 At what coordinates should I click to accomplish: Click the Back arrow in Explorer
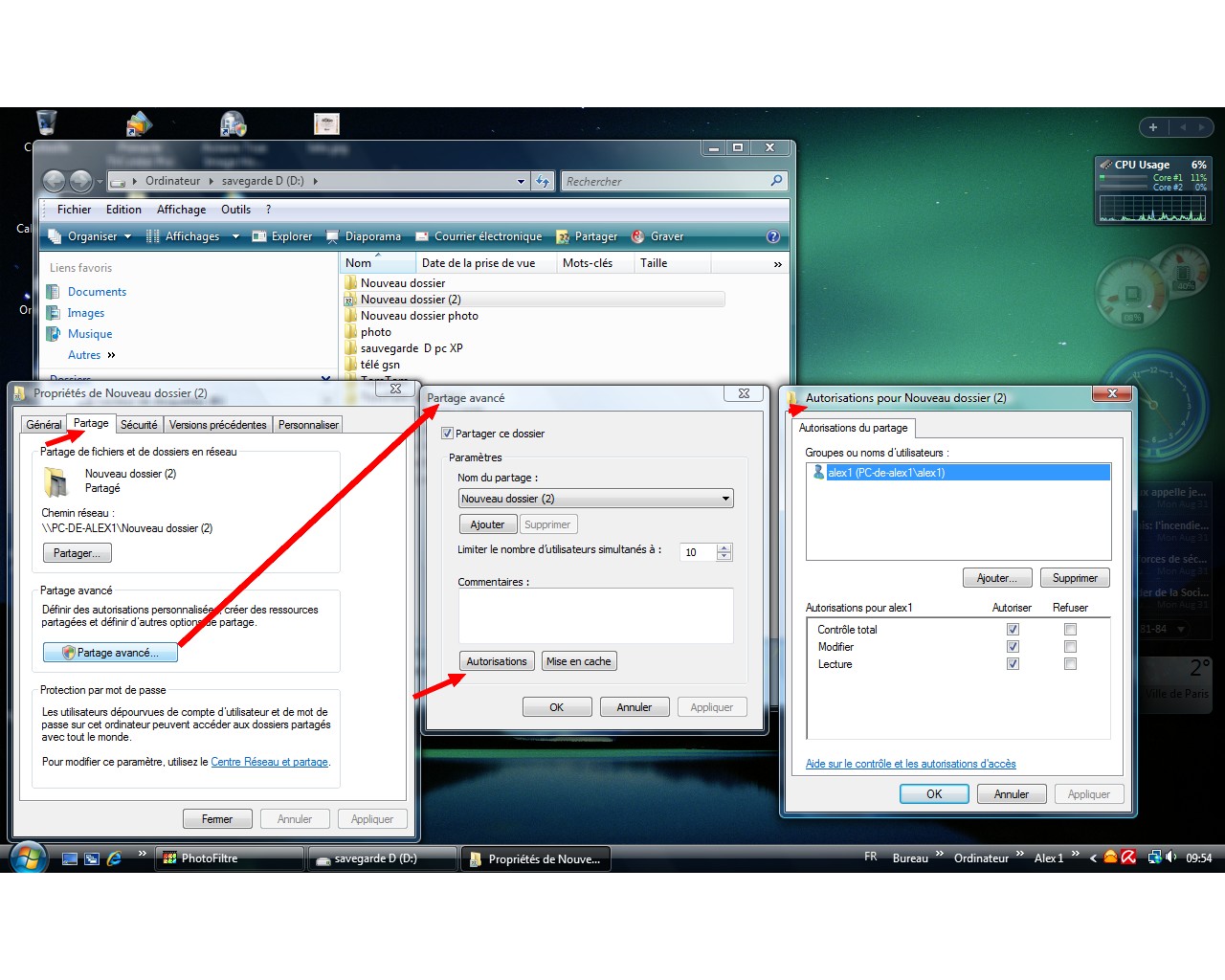click(x=55, y=180)
